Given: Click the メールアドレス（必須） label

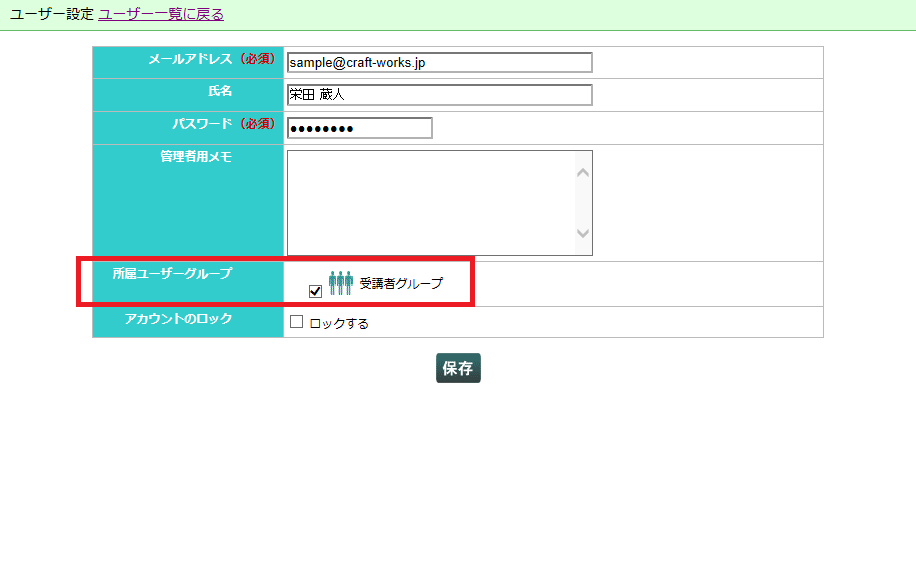Looking at the screenshot, I should tap(211, 58).
